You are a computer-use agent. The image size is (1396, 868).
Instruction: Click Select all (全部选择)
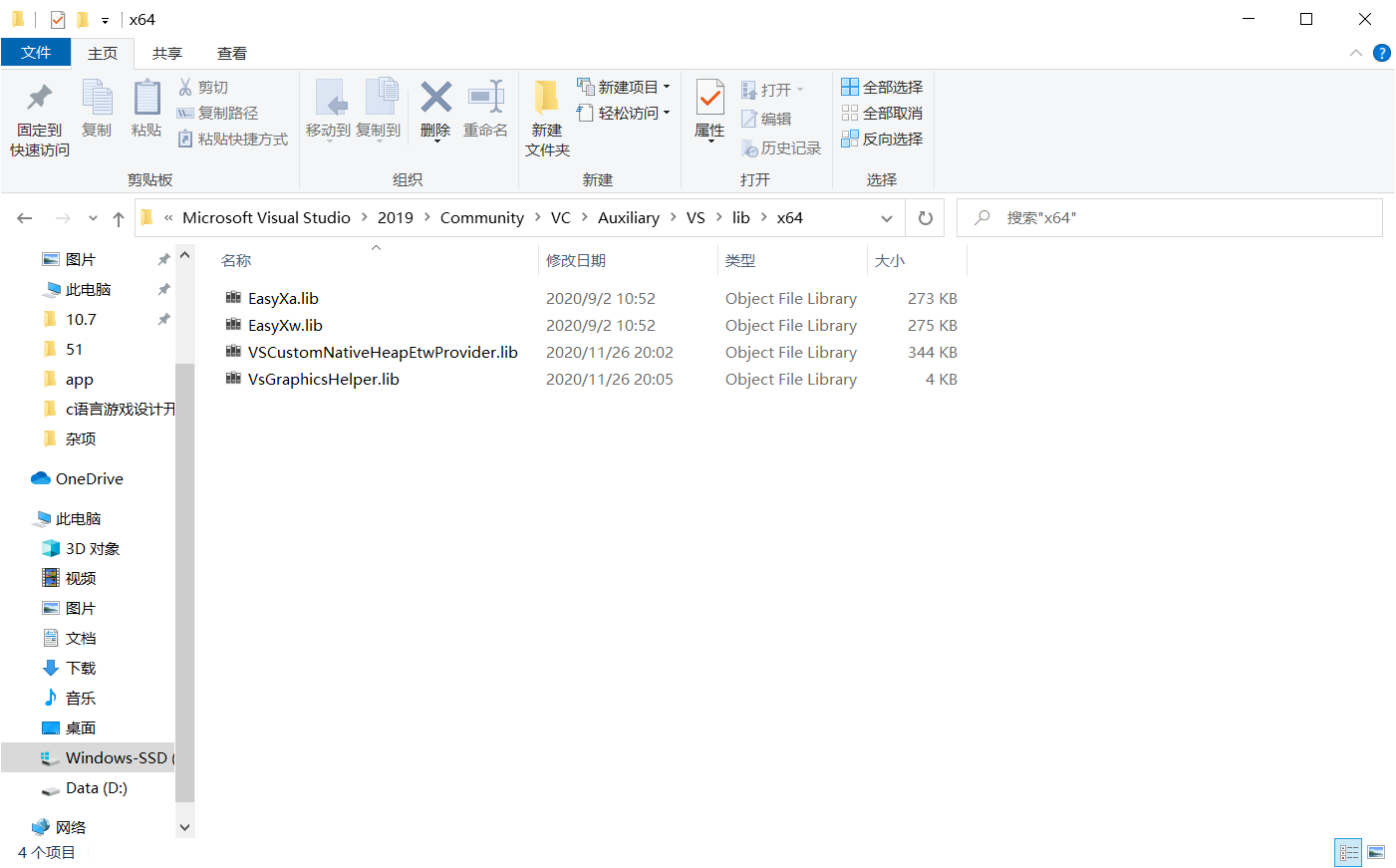[882, 88]
